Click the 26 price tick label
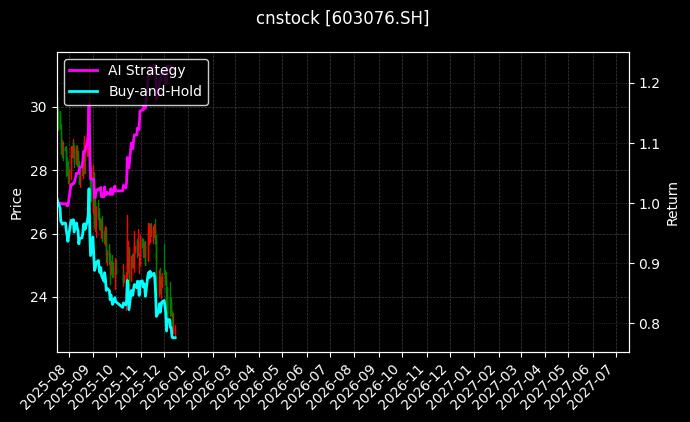690x422 pixels. [x=38, y=234]
